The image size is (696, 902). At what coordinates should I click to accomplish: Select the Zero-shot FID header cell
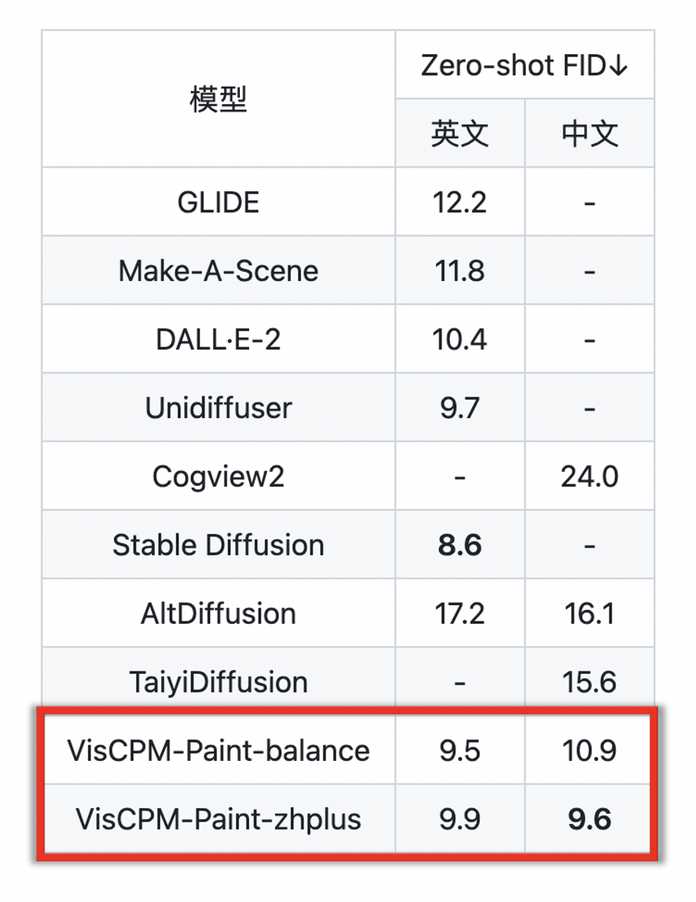pos(525,65)
